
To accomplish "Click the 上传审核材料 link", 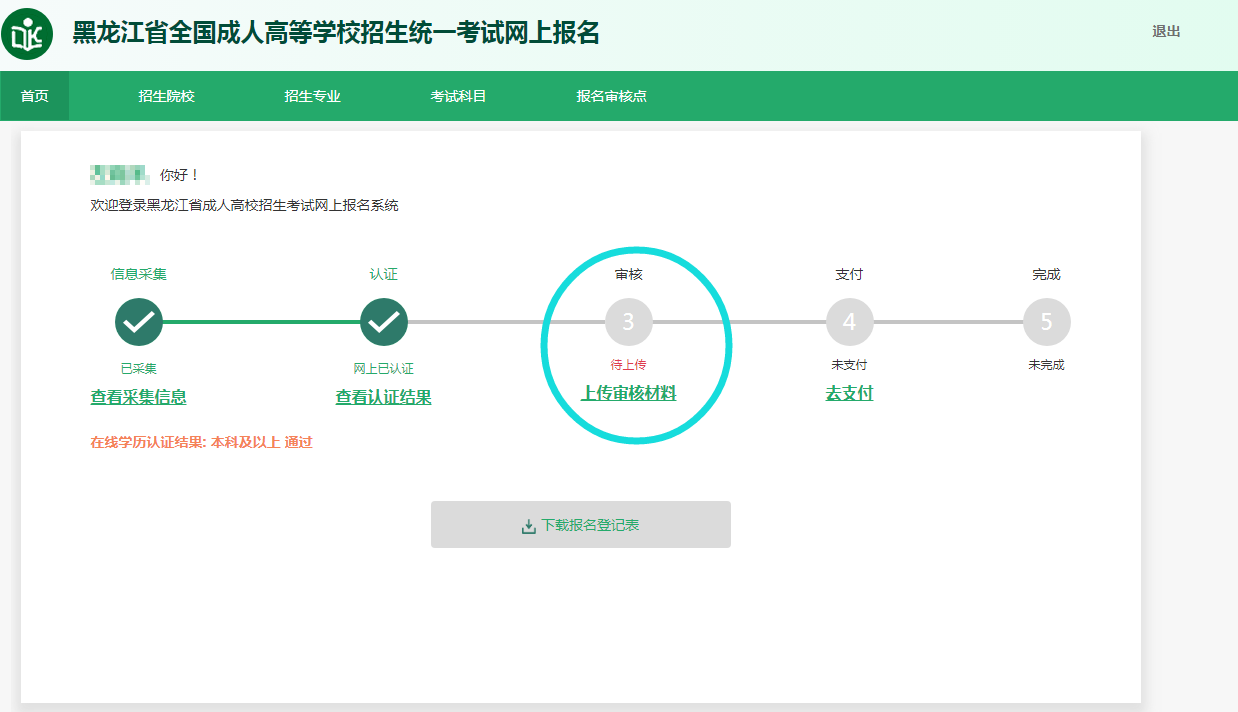I will (628, 394).
